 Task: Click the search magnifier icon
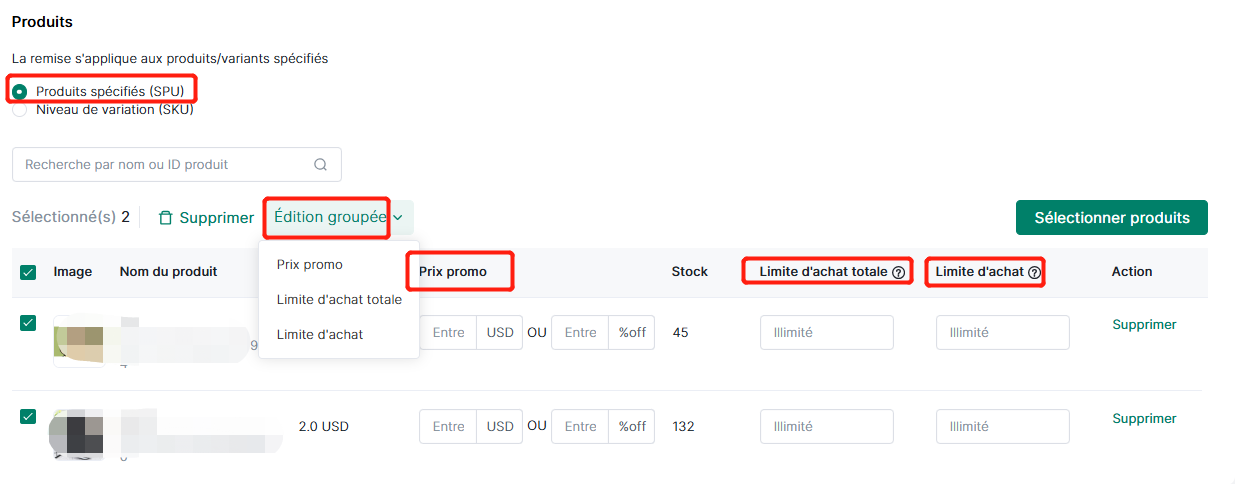pyautogui.click(x=320, y=165)
